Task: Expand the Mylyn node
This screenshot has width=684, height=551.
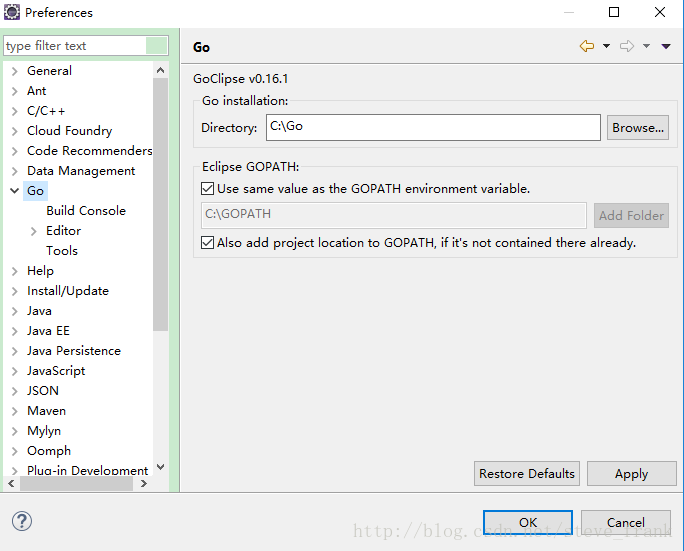Action: 14,431
